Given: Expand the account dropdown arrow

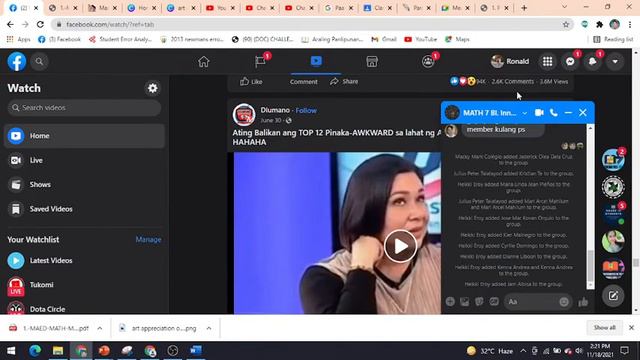Looking at the screenshot, I should 615,62.
